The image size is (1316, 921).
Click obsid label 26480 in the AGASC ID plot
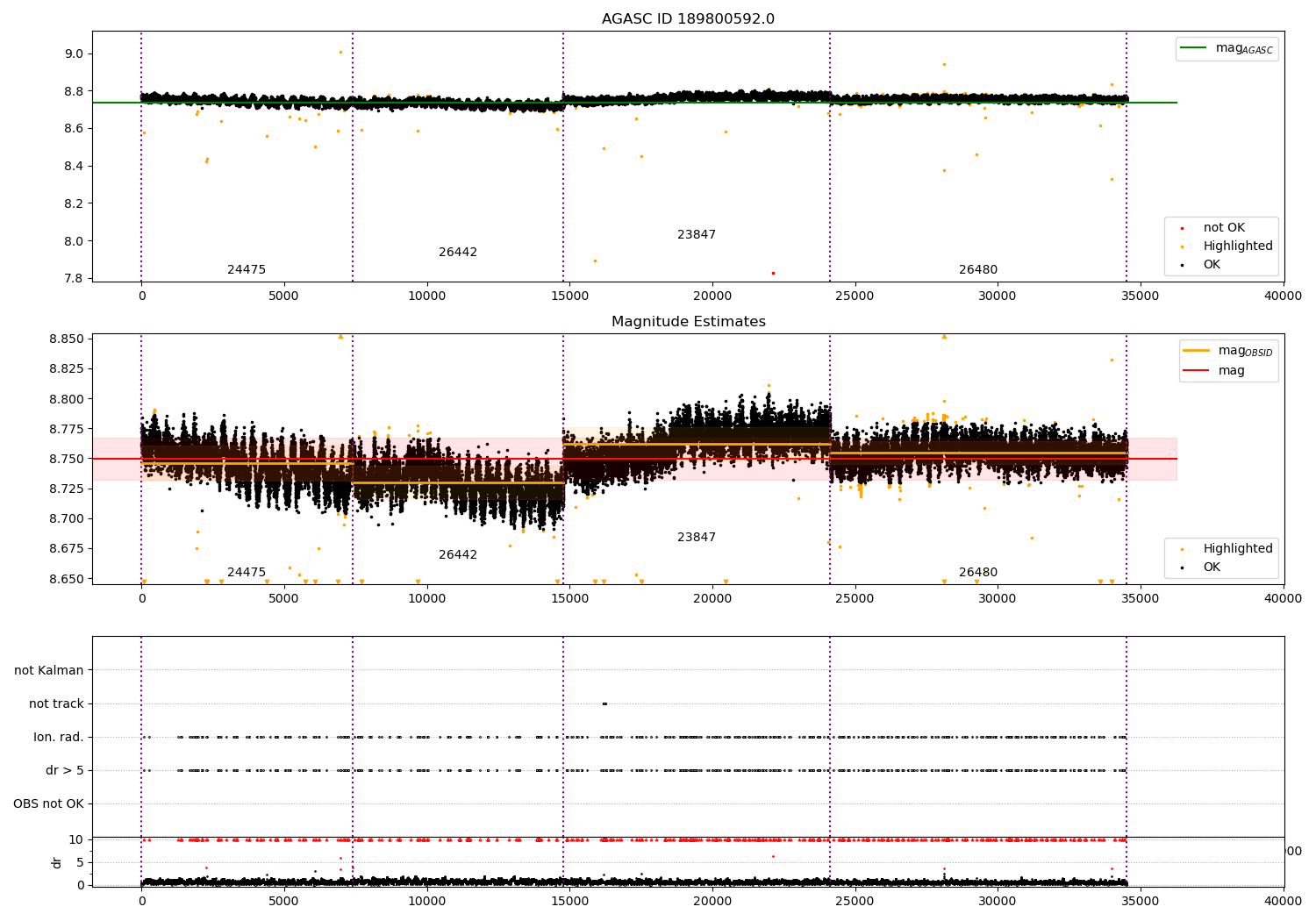(978, 270)
